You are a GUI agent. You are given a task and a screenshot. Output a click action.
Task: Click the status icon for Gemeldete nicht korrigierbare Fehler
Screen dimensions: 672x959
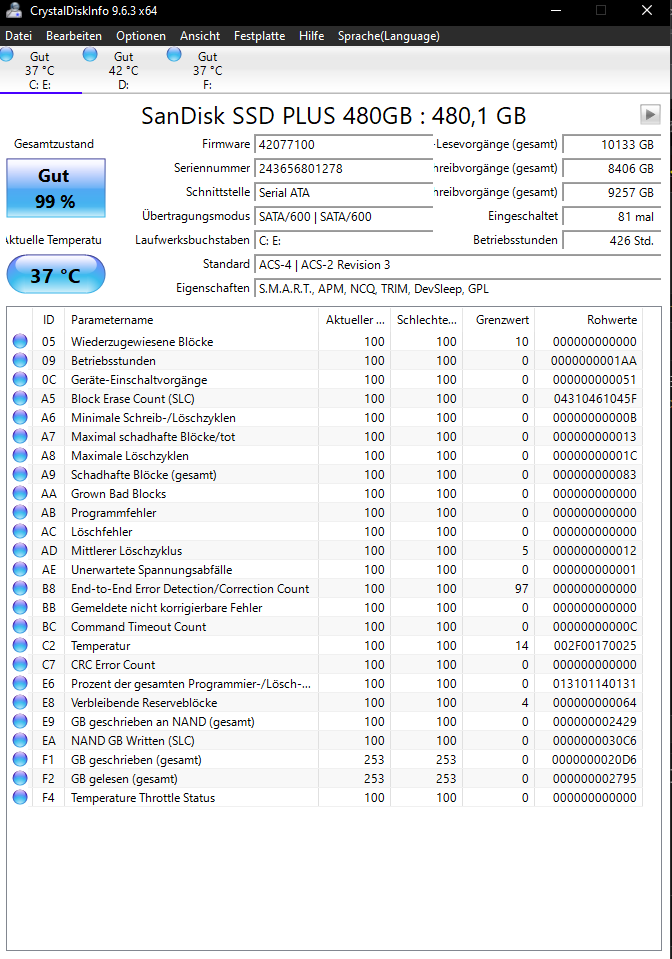click(20, 607)
